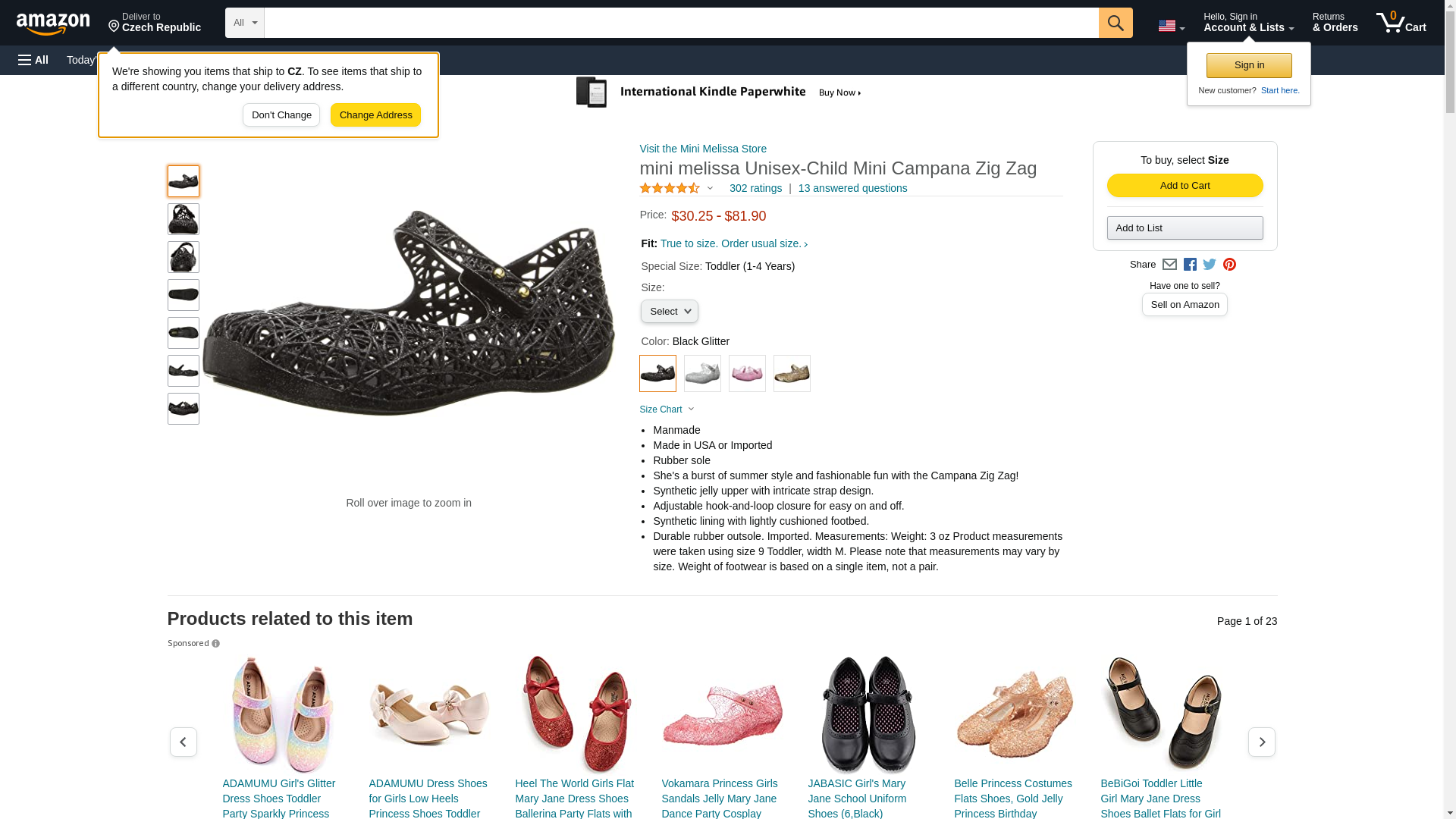
Task: Open the Size Select dropdown
Action: (669, 312)
